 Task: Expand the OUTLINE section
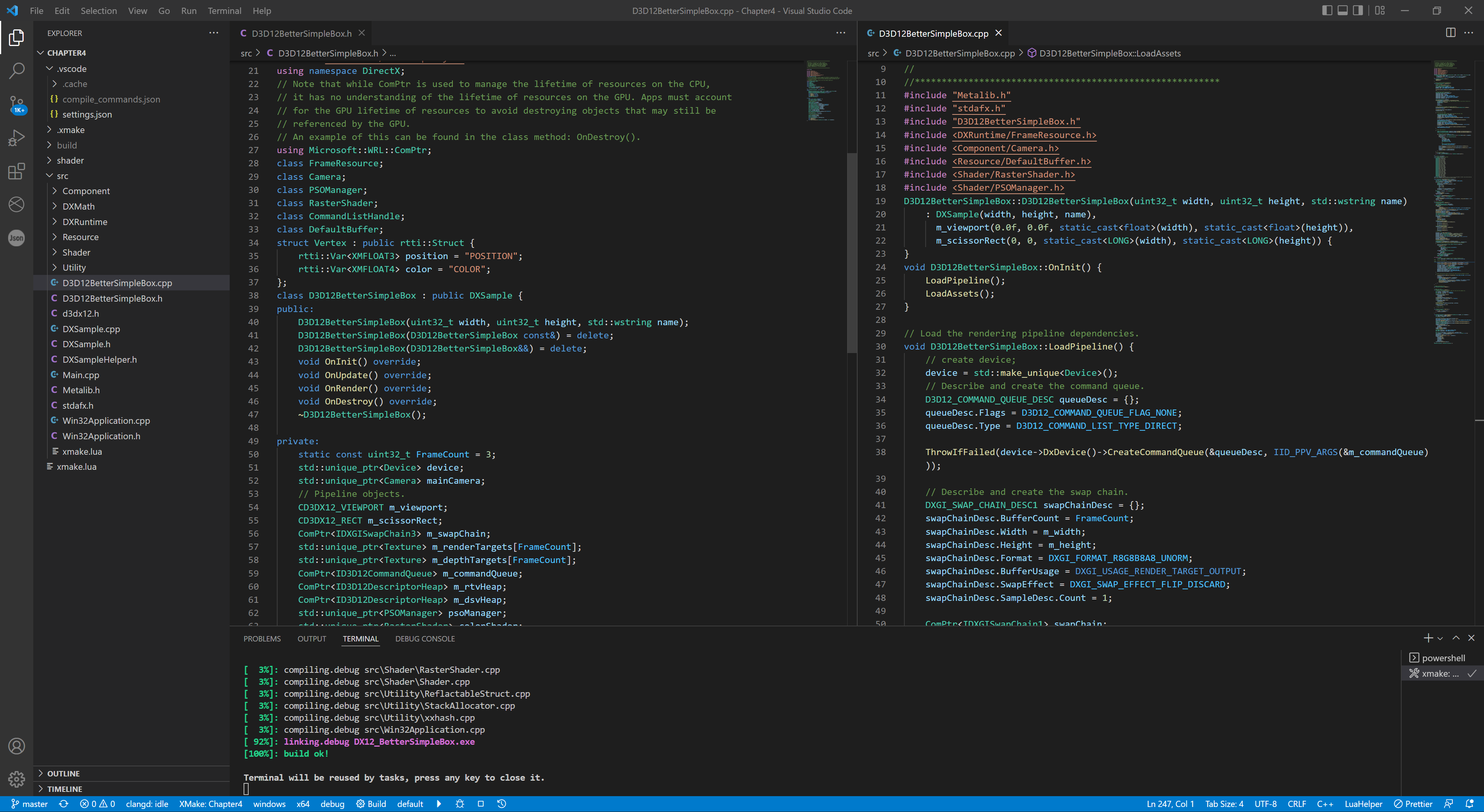63,773
